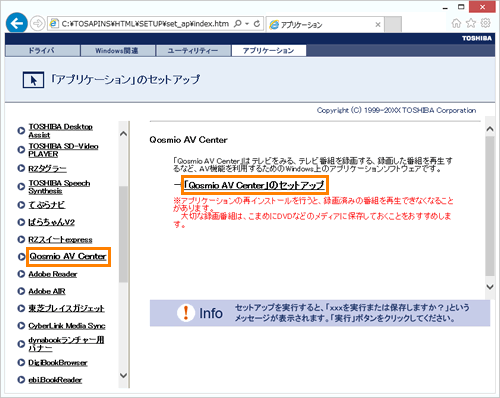The width and height of the screenshot is (500, 398).
Task: Click the page icon in the address bar
Action: pyautogui.click(x=53, y=24)
